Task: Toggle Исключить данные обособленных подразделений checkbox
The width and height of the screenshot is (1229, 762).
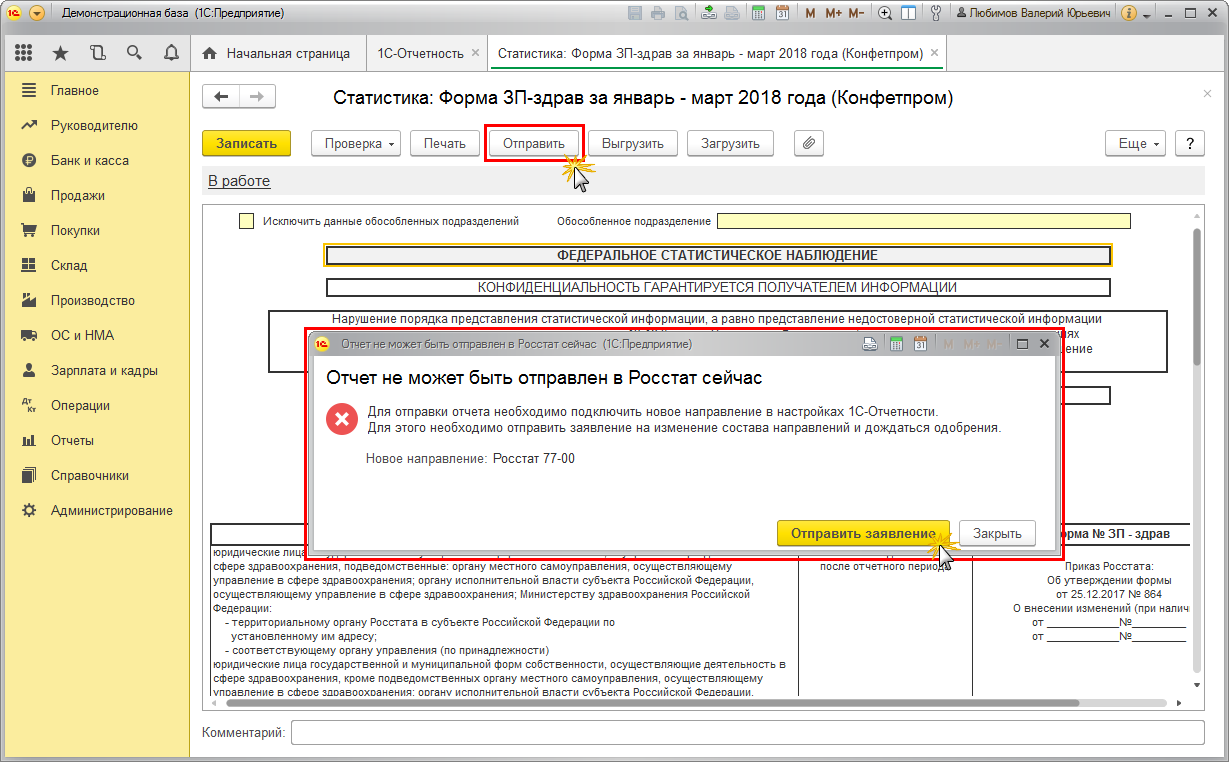Action: (246, 221)
